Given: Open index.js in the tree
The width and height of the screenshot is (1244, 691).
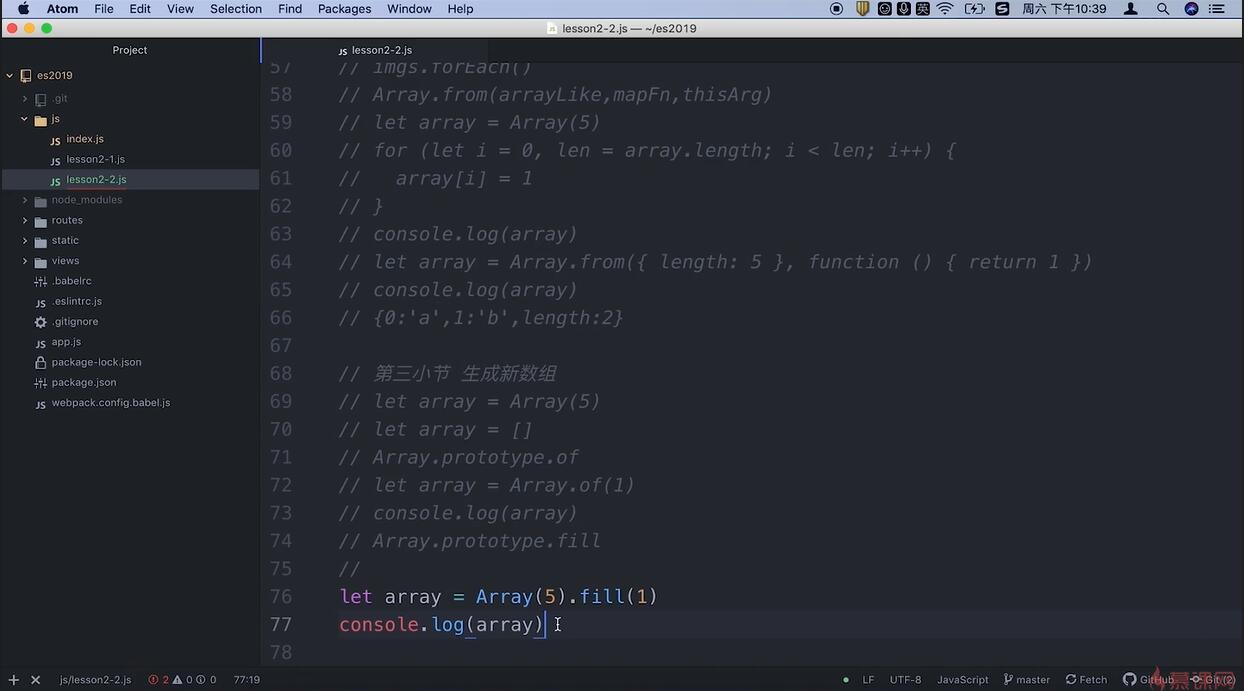Looking at the screenshot, I should [x=85, y=139].
